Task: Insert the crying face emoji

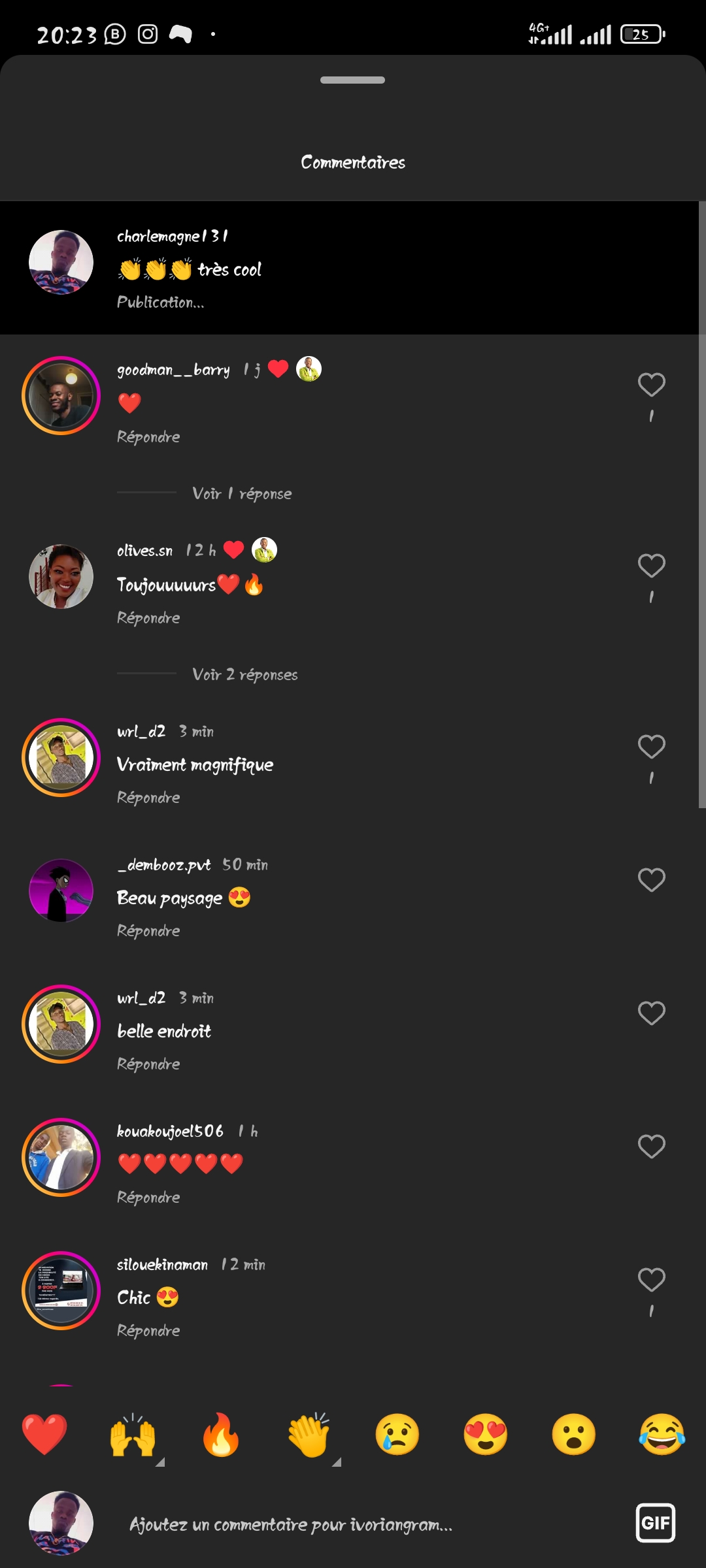Action: click(397, 1435)
